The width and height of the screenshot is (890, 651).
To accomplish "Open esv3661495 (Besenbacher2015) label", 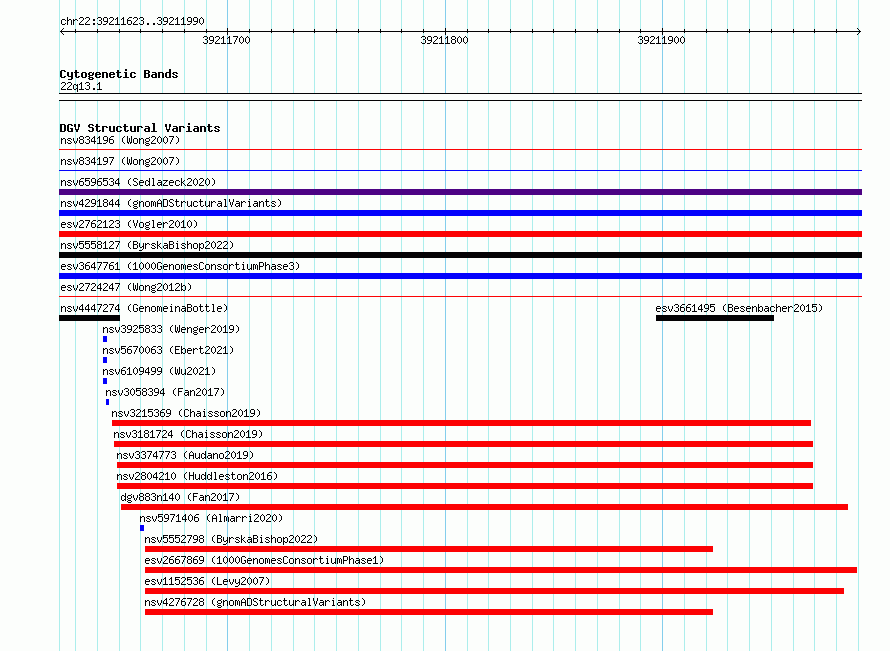I will (x=739, y=308).
